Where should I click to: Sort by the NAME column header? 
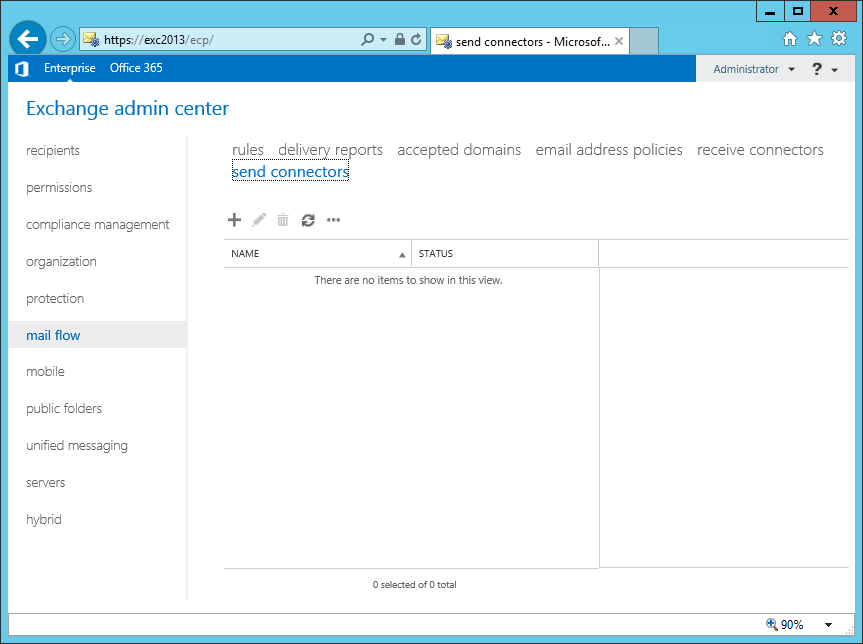(317, 254)
